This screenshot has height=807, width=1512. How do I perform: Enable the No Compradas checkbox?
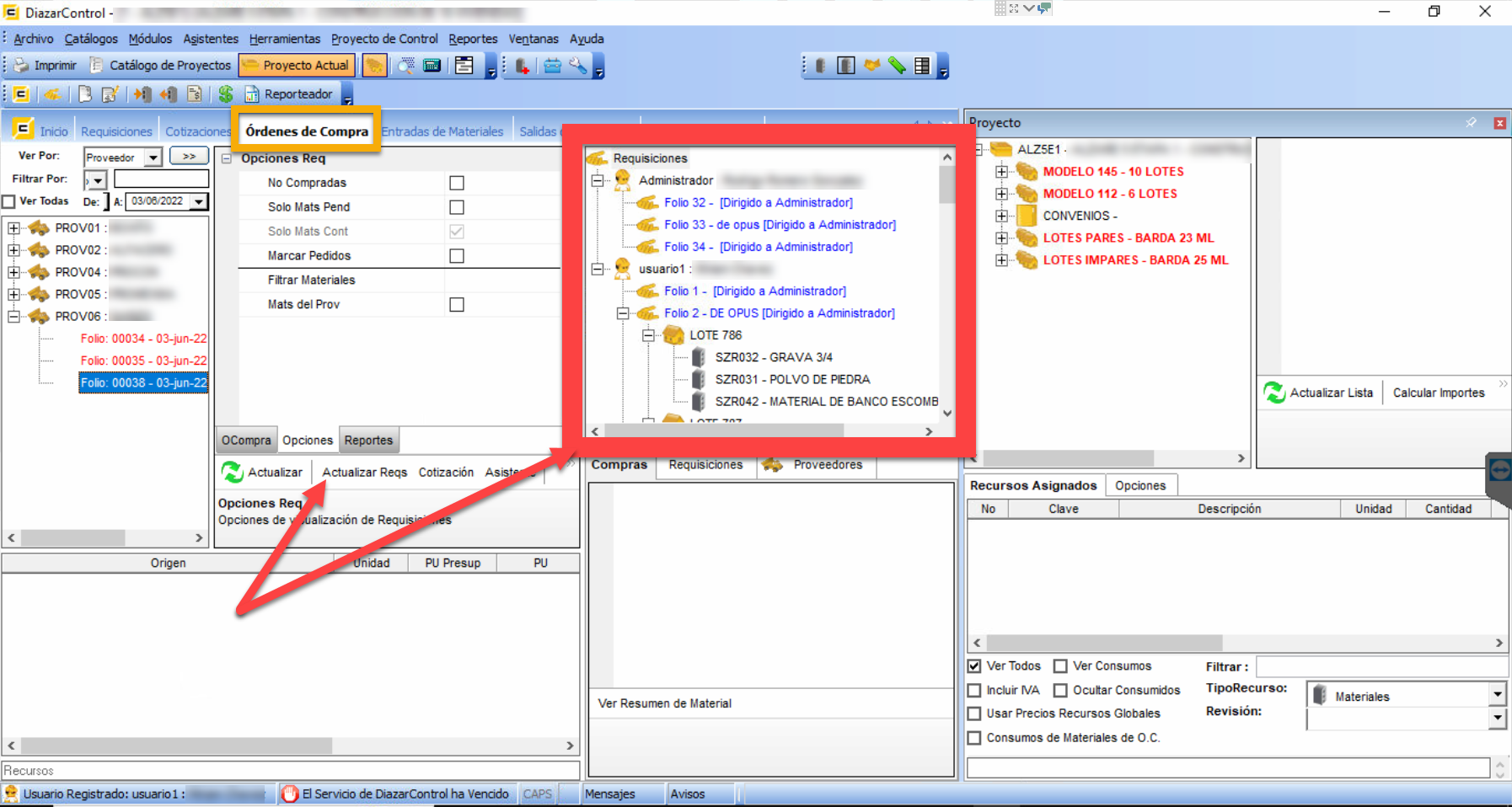coord(457,183)
